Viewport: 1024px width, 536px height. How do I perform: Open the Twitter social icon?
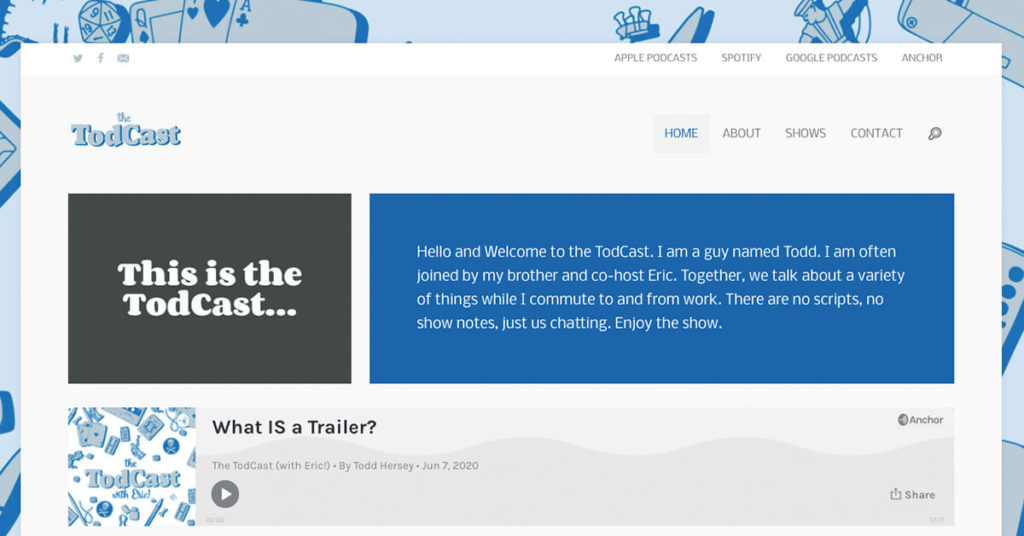point(78,58)
